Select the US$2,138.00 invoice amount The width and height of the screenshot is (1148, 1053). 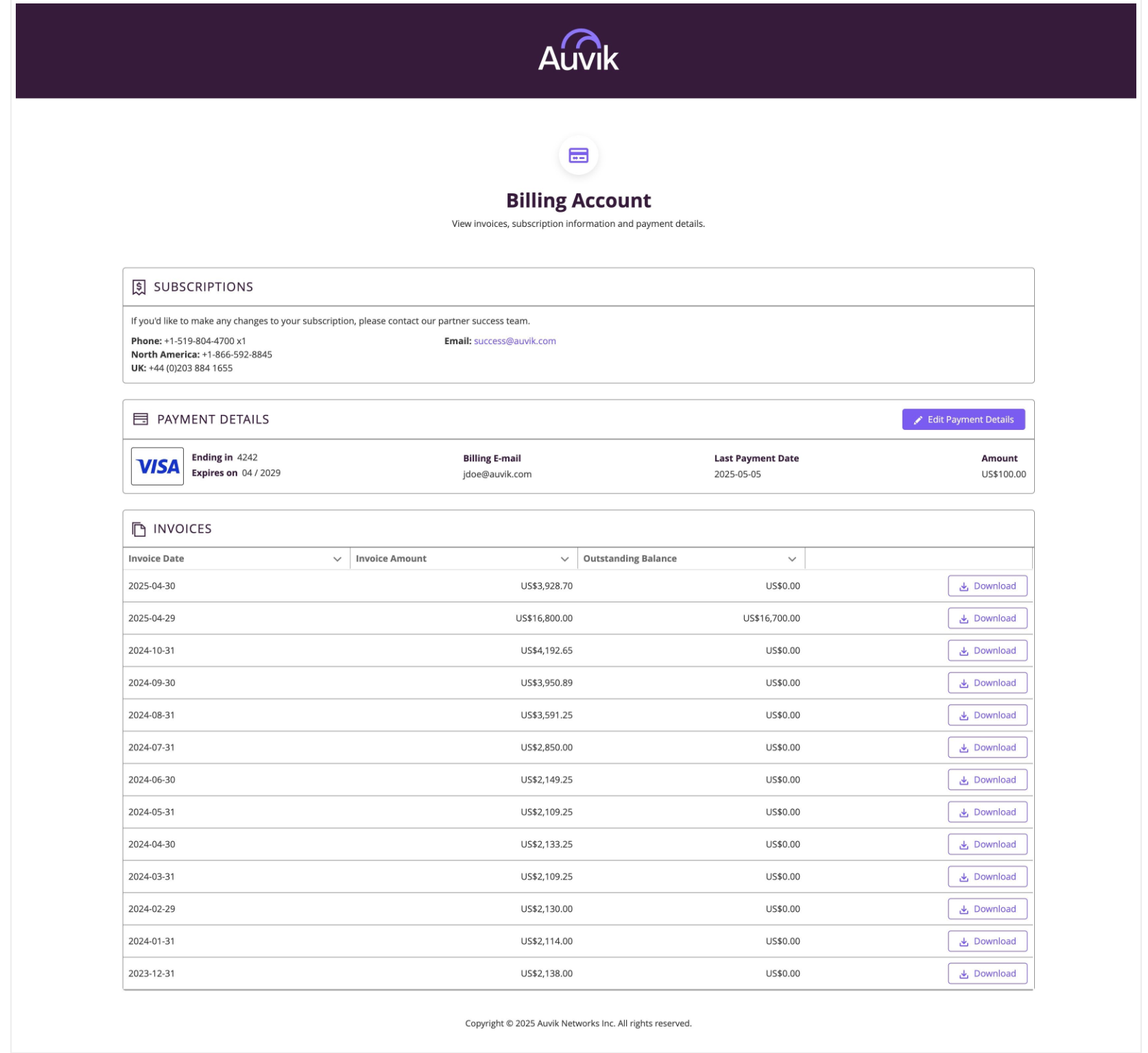pos(547,973)
